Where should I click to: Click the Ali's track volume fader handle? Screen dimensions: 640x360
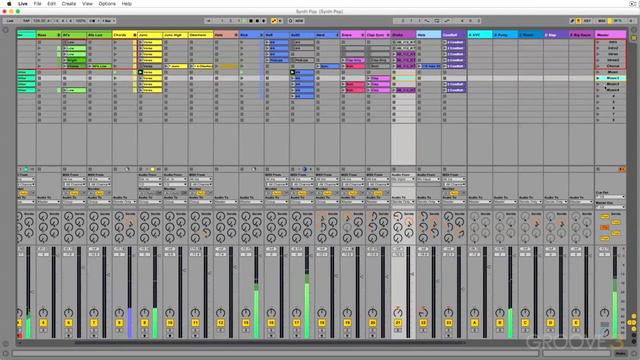click(83, 267)
